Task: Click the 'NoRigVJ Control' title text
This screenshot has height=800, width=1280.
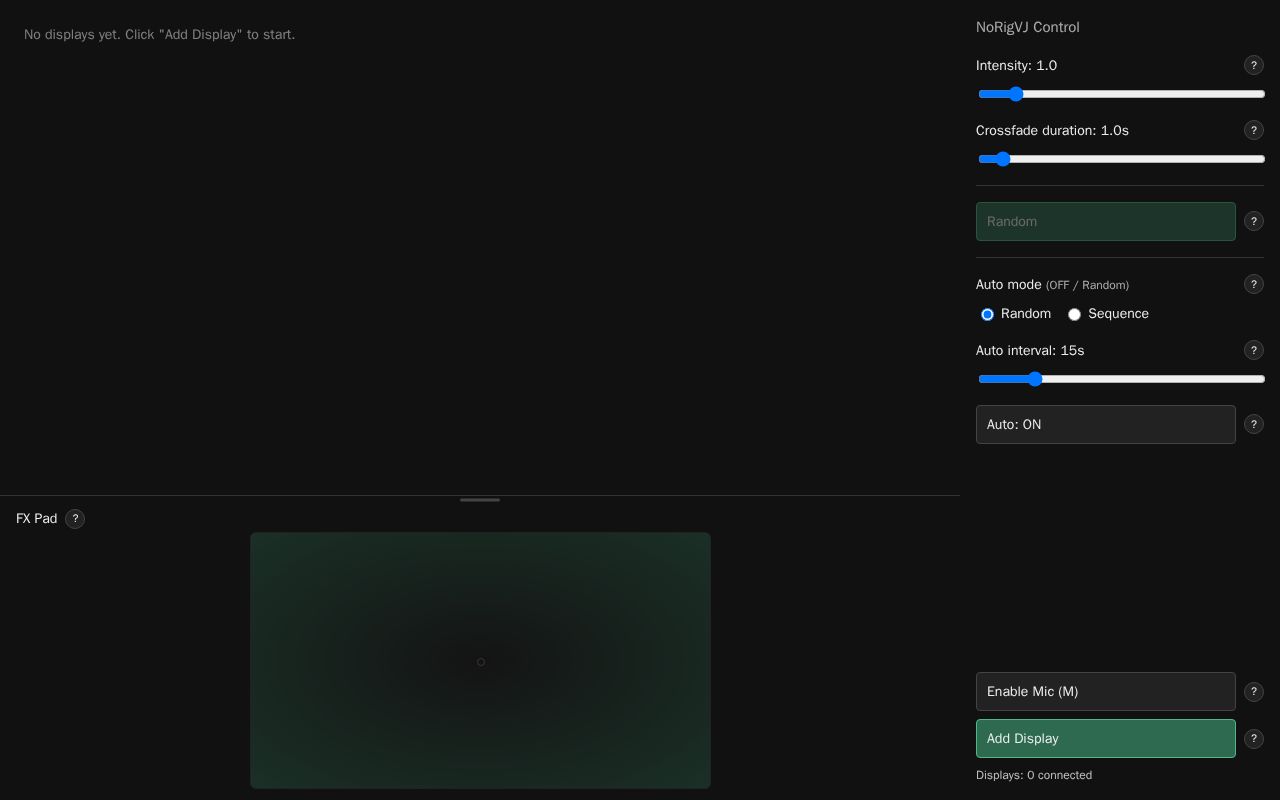Action: coord(1028,27)
